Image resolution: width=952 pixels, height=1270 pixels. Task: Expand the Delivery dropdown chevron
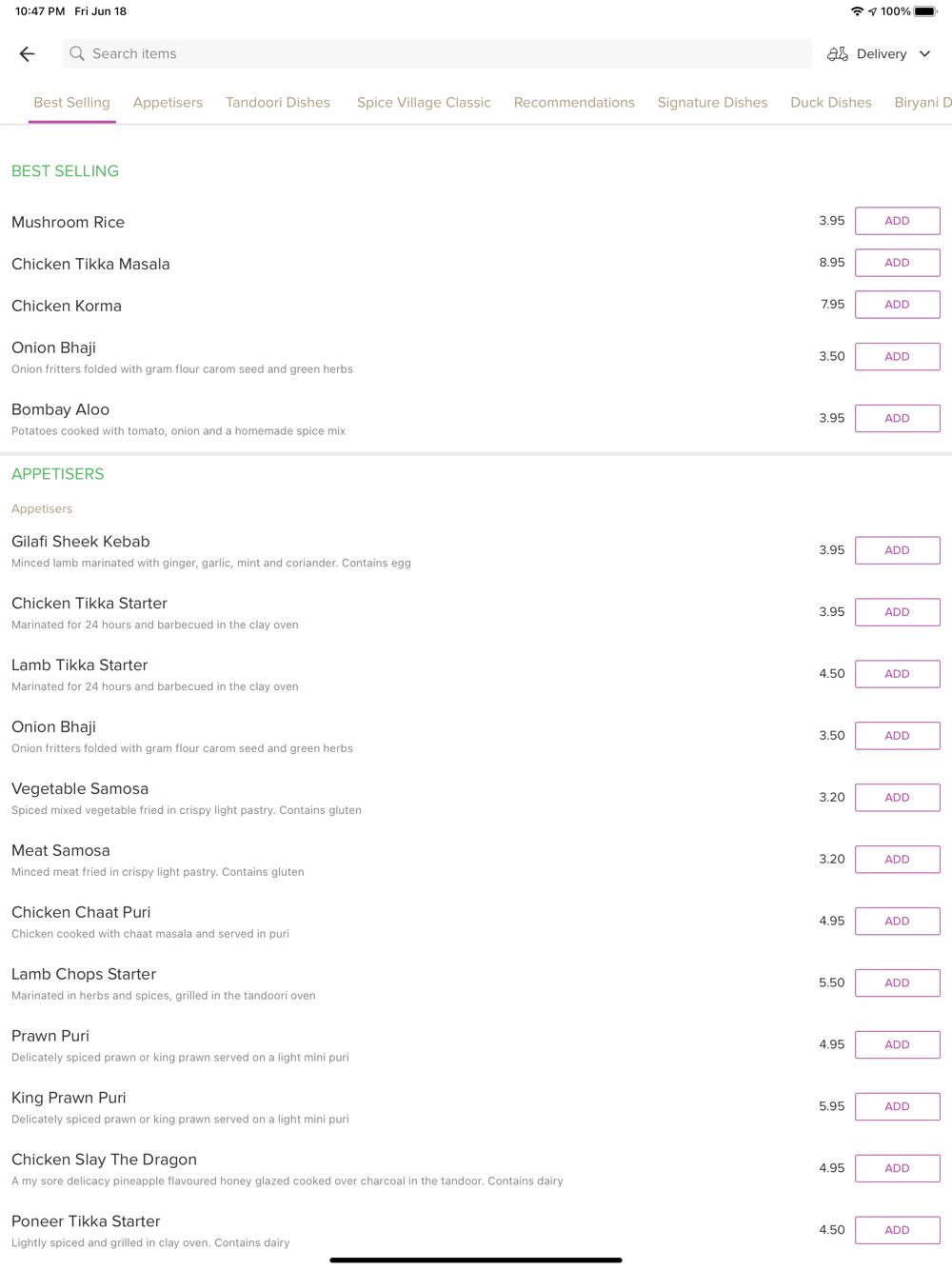(x=924, y=54)
